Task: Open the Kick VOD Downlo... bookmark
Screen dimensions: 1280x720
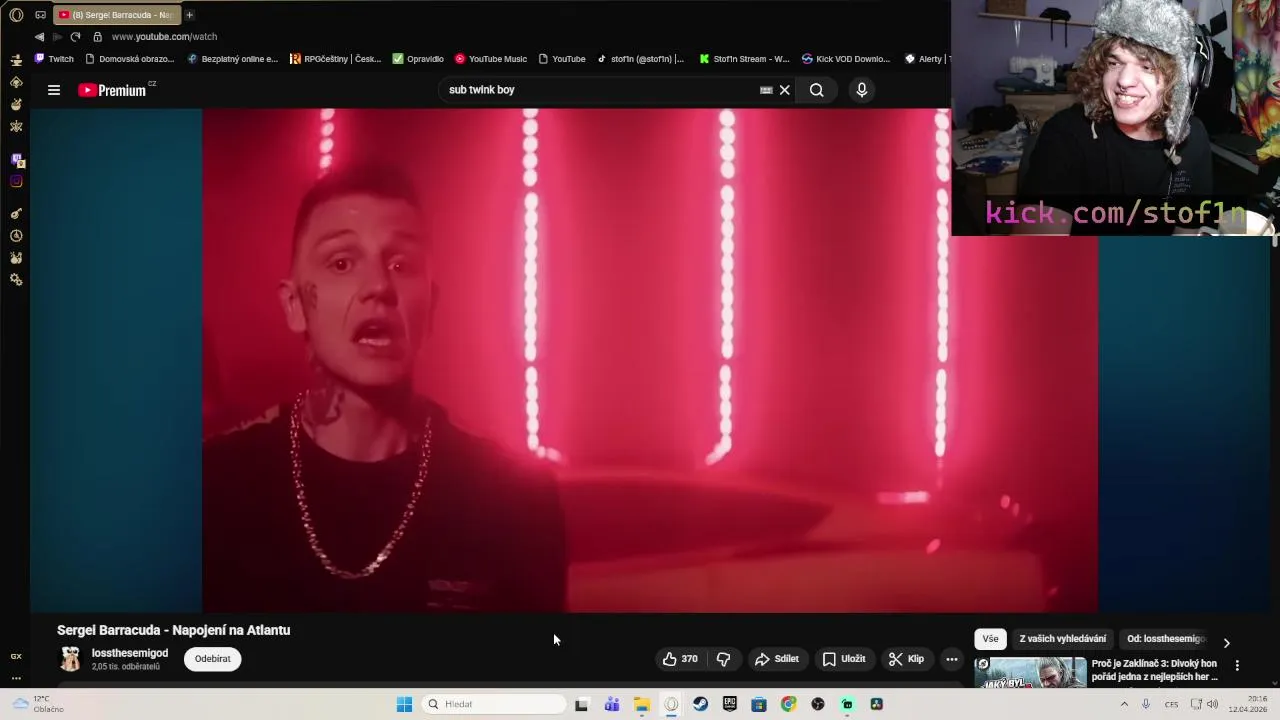Action: point(846,59)
